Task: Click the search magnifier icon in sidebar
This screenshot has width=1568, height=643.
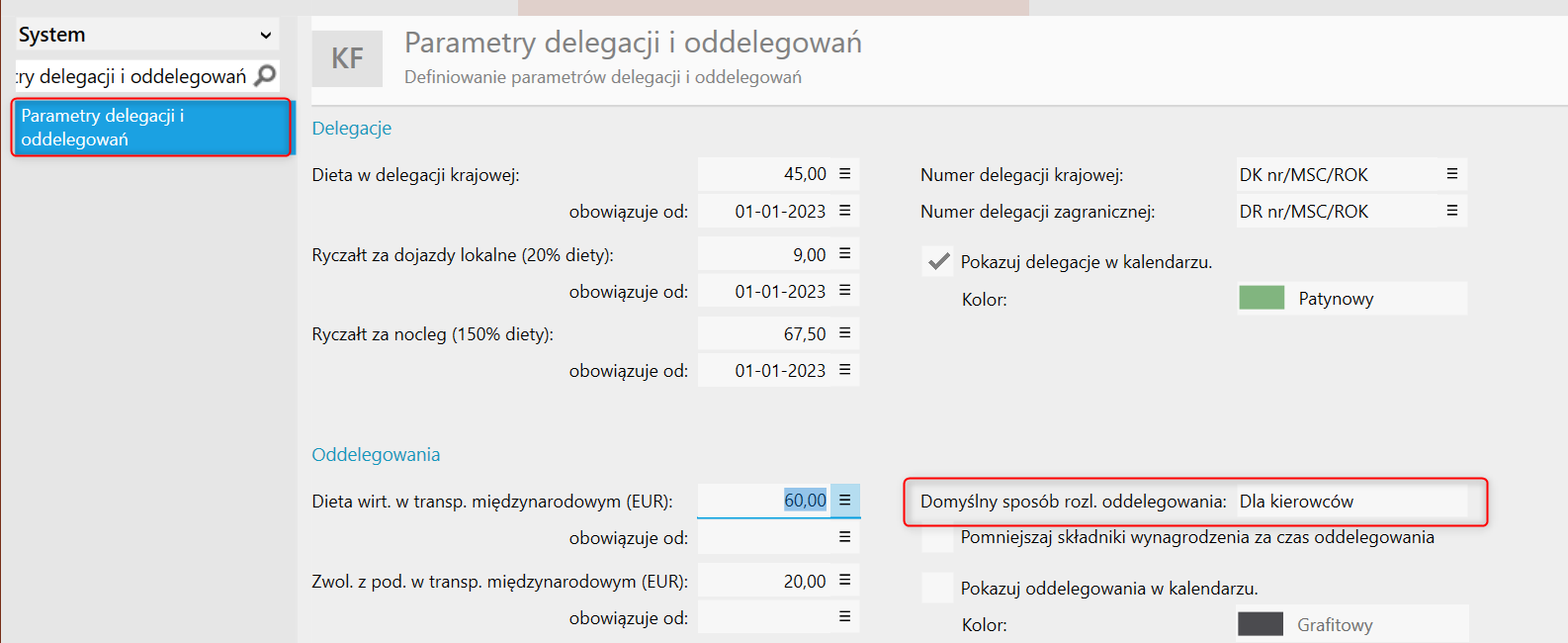Action: pyautogui.click(x=265, y=76)
